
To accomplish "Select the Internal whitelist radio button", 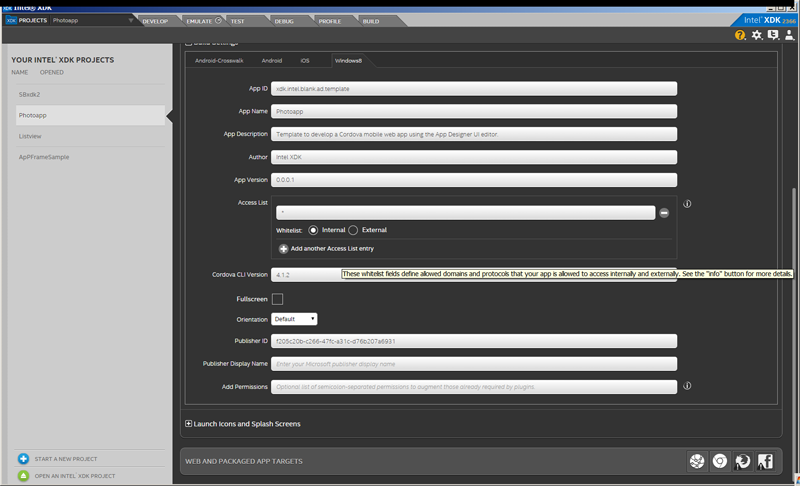I will click(x=313, y=230).
